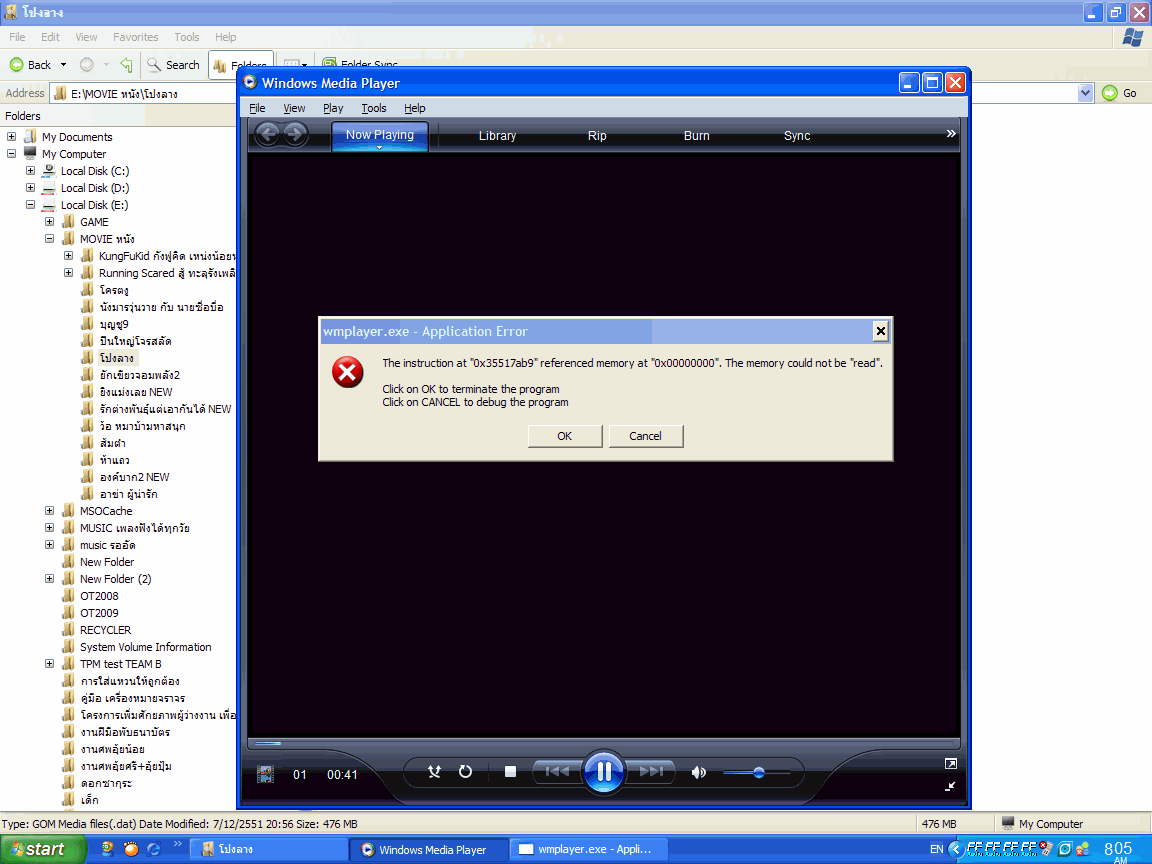Switch to the Library tab
1152x864 pixels.
pyautogui.click(x=497, y=136)
